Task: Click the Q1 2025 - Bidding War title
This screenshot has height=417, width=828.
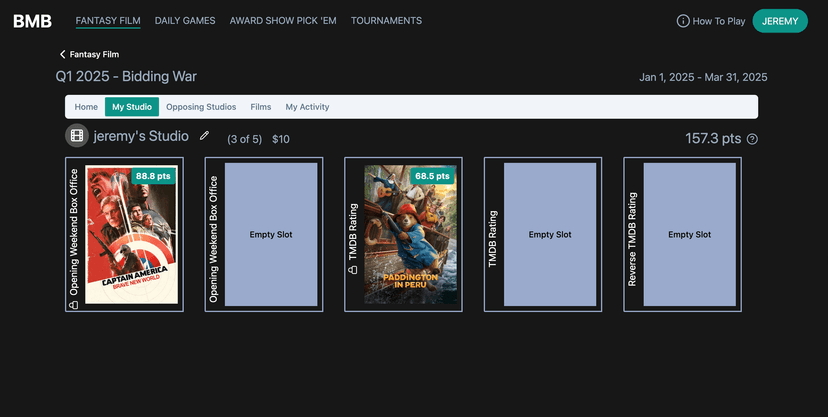Action: (x=126, y=77)
